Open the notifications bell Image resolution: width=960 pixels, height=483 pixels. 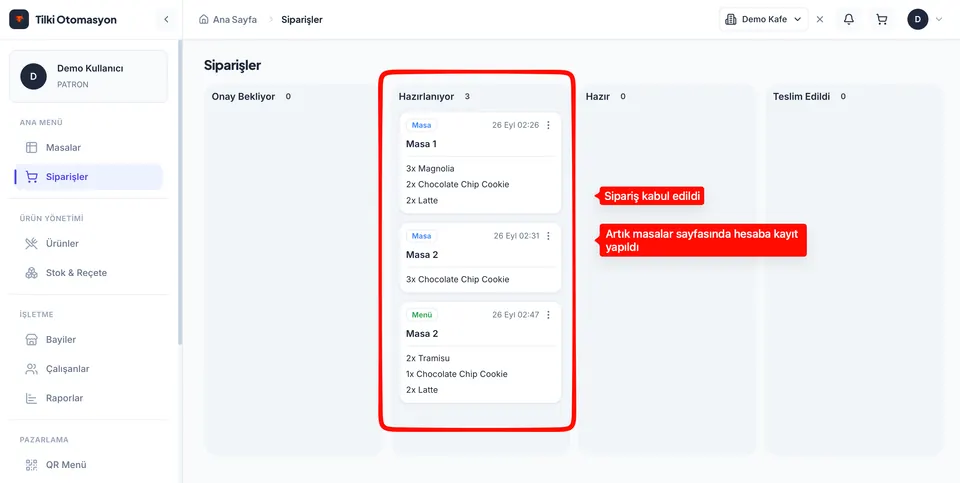(x=849, y=20)
